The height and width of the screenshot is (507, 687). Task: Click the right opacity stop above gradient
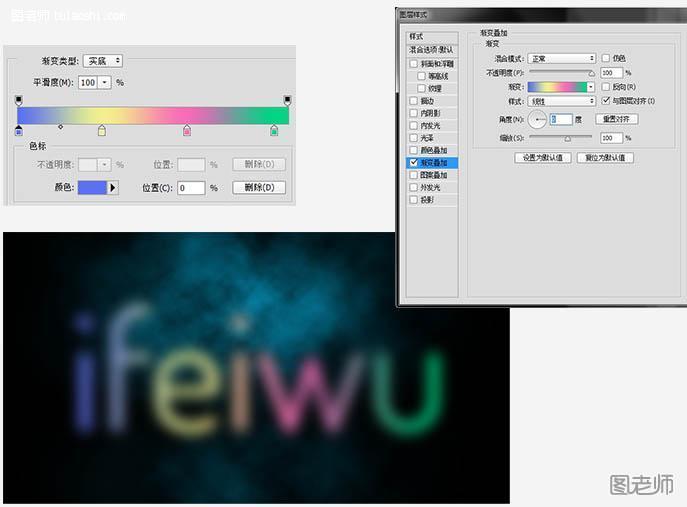tap(287, 100)
